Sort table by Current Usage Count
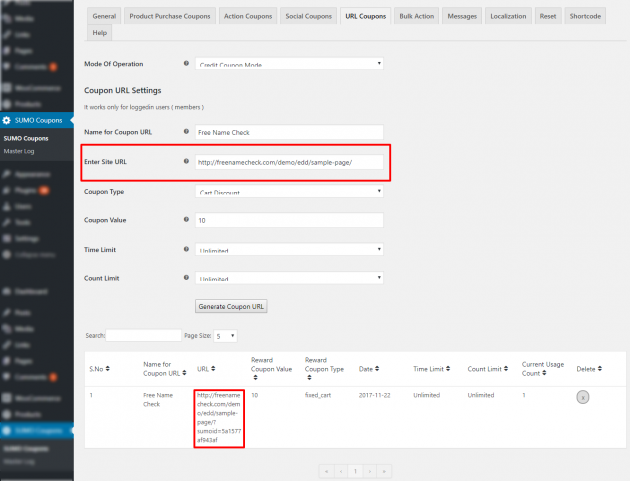Viewport: 630px width, 481px height. tap(543, 368)
